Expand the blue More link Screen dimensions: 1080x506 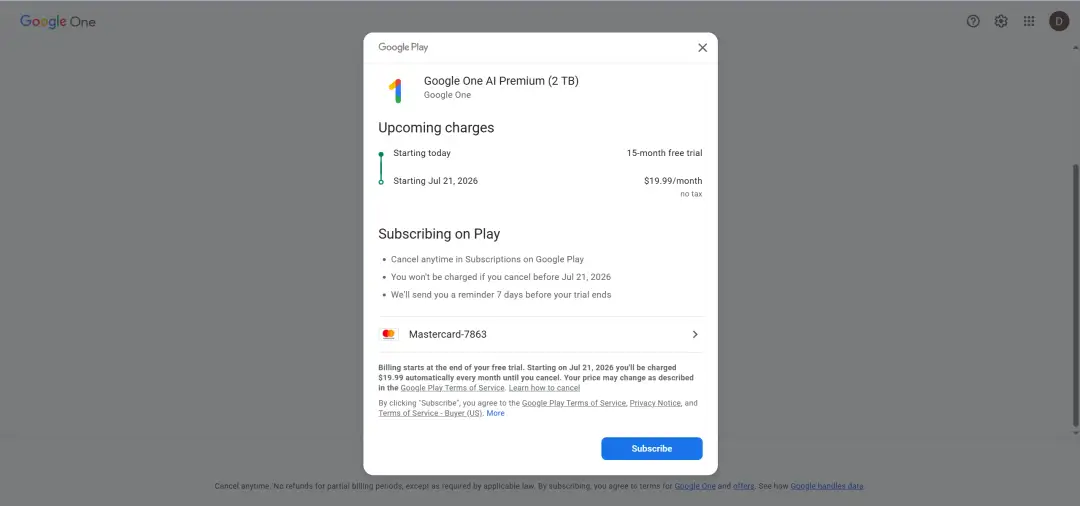point(495,413)
